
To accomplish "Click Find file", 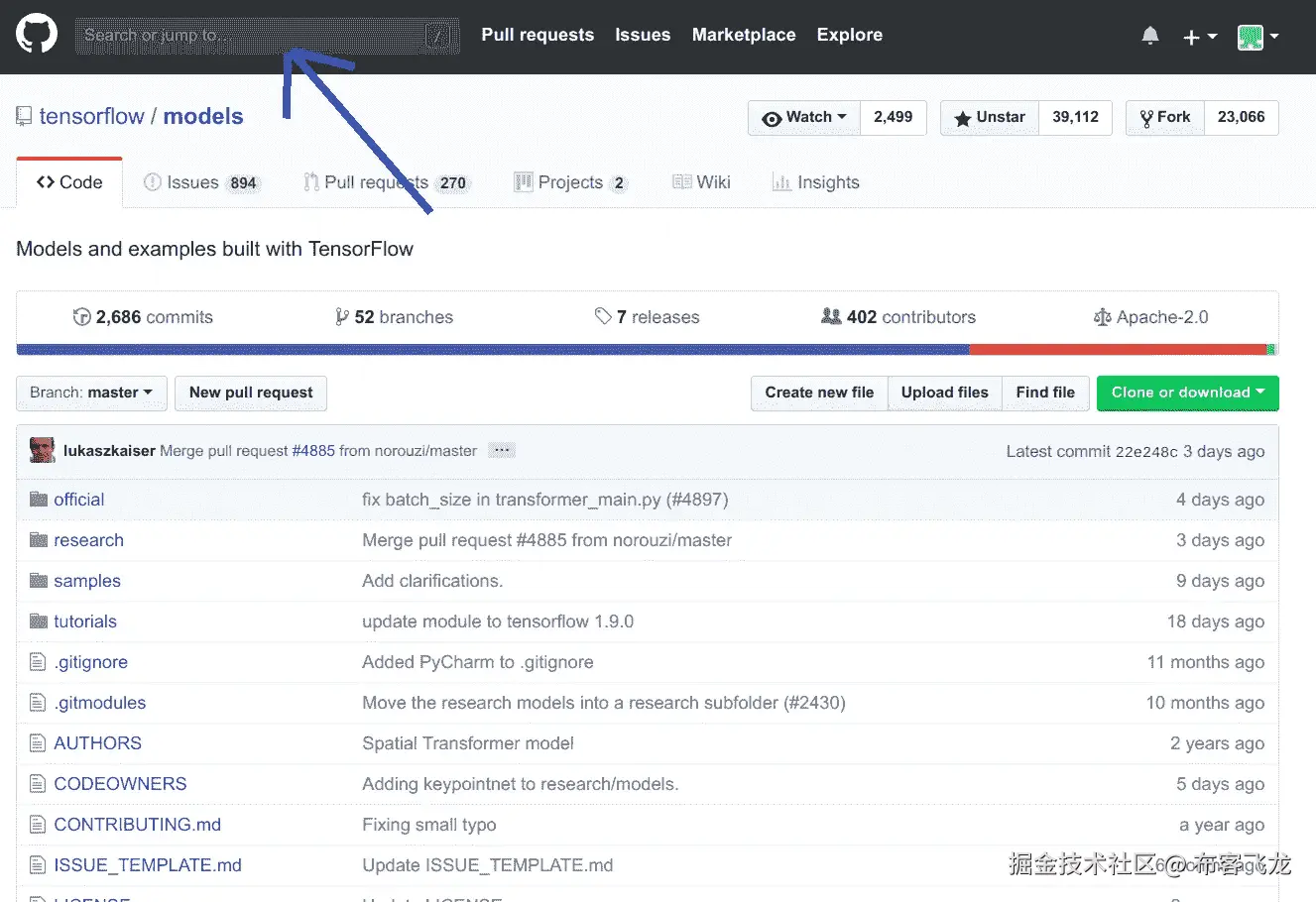I will point(1045,393).
